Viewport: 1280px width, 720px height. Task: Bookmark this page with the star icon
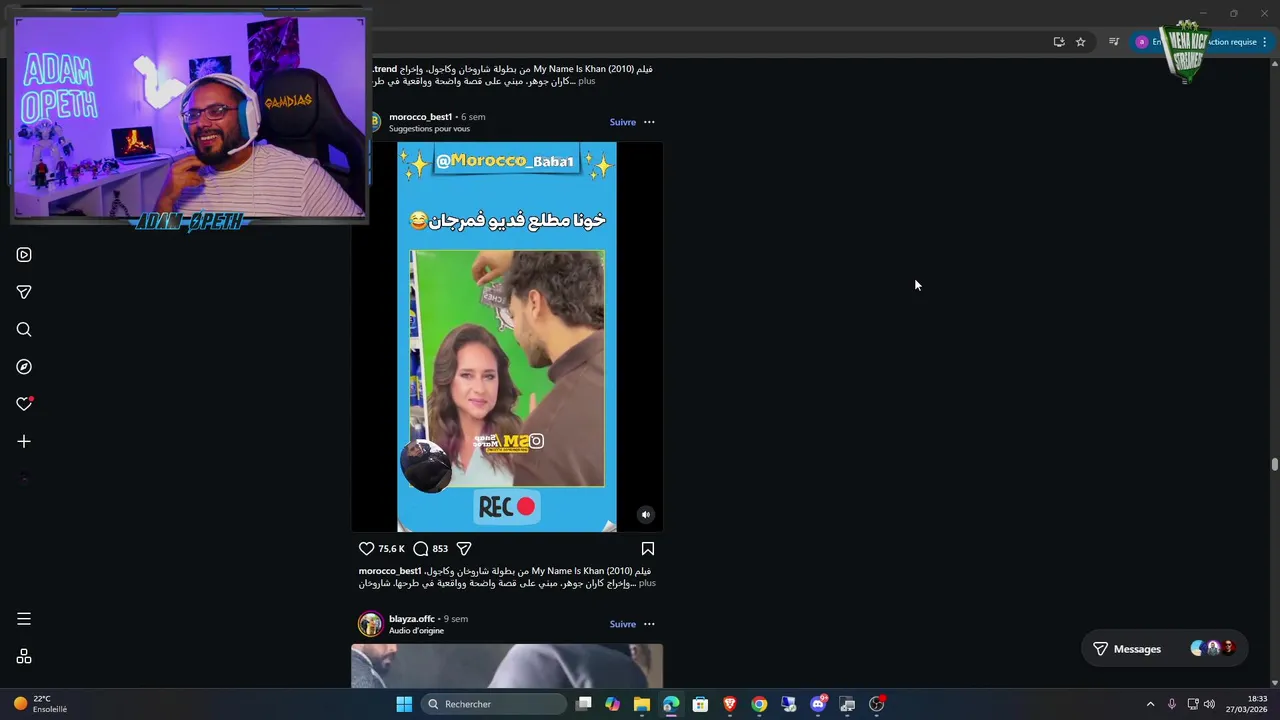point(1081,42)
